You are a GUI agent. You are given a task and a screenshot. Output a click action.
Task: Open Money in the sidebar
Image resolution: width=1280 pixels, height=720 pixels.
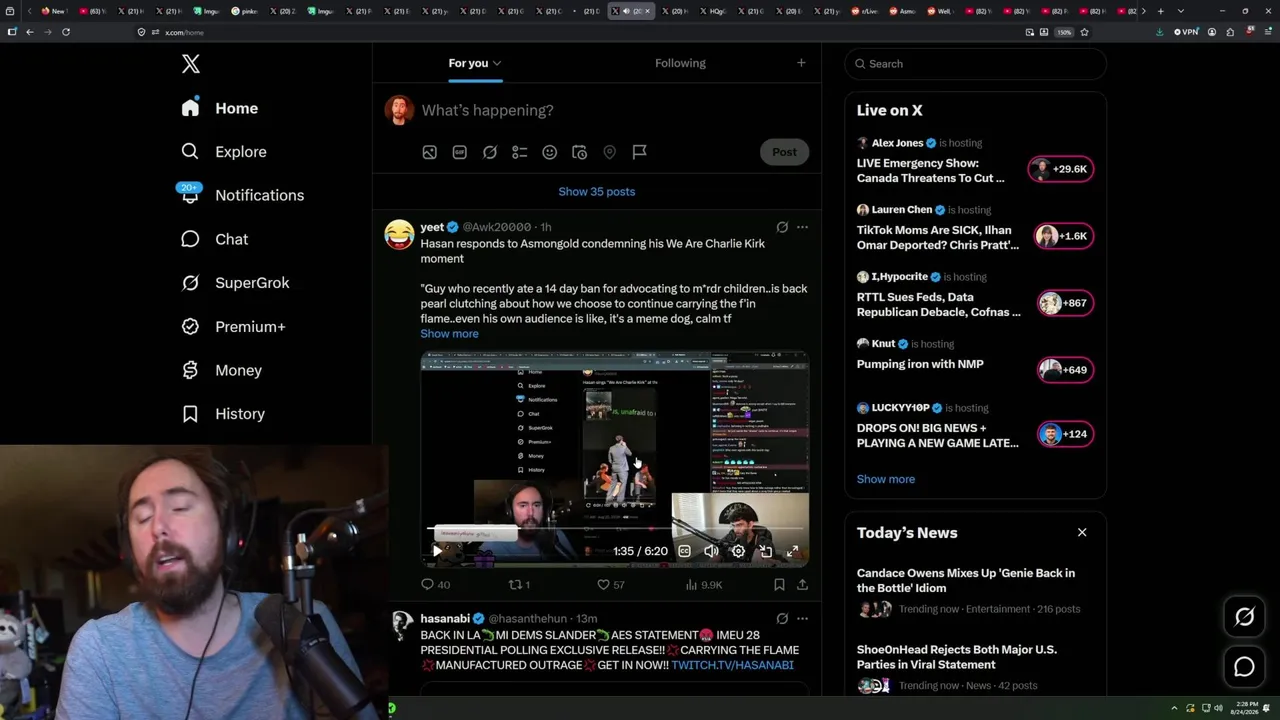click(221, 370)
